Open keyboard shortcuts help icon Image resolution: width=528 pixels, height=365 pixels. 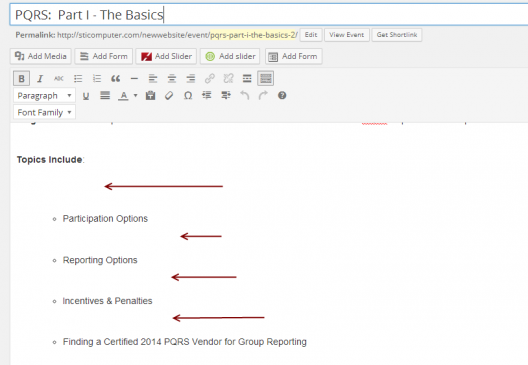[282, 96]
